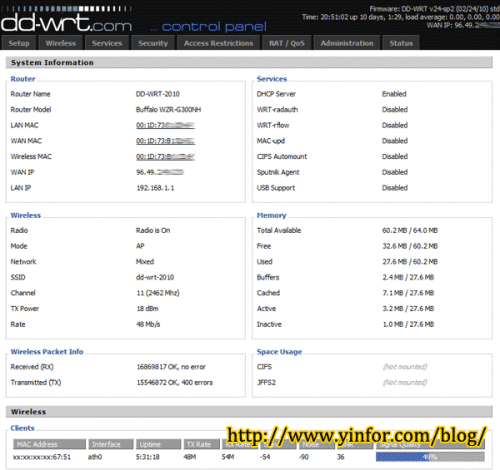Click the SSID value dd-wrt-2010
Image resolution: width=500 pixels, height=470 pixels.
point(155,277)
